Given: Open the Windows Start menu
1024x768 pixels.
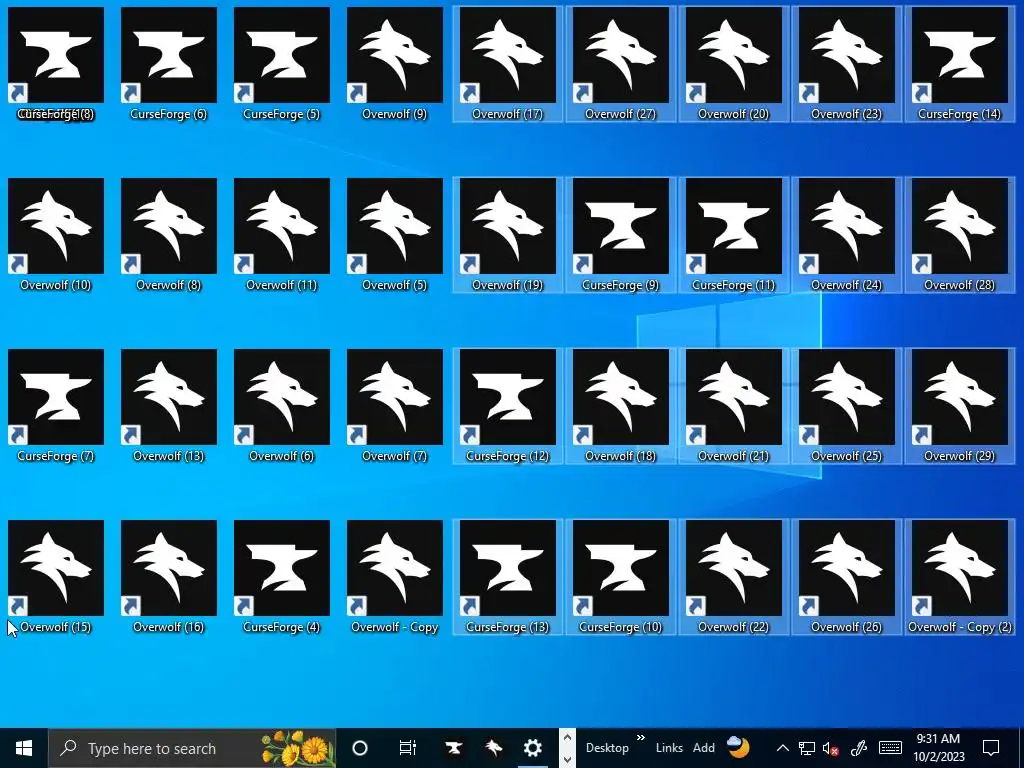Looking at the screenshot, I should pos(24,748).
